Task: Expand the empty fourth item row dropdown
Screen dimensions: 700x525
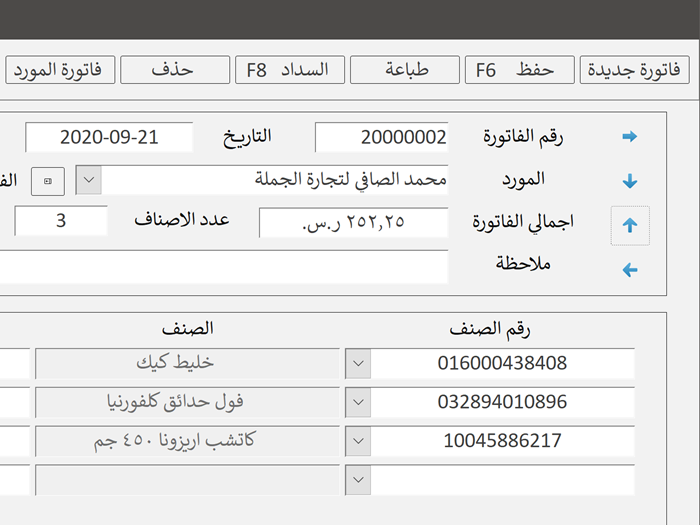Action: [358, 479]
